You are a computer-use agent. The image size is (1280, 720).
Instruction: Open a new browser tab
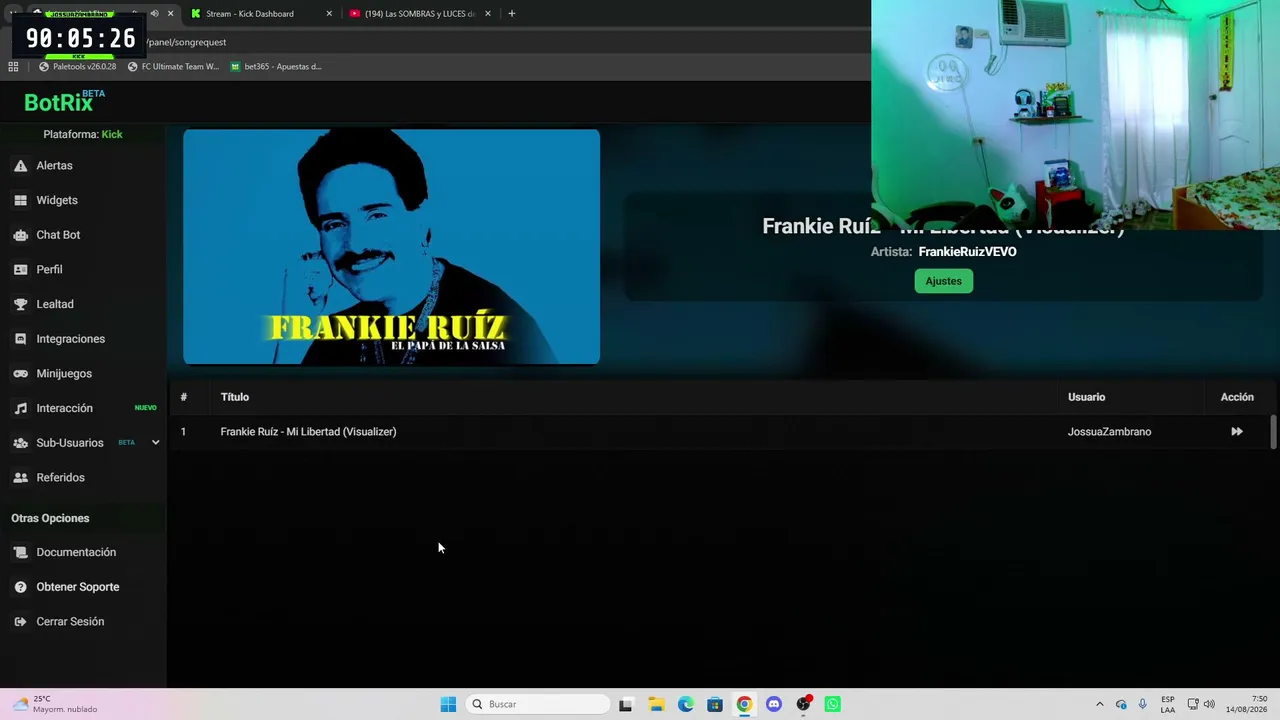click(512, 14)
